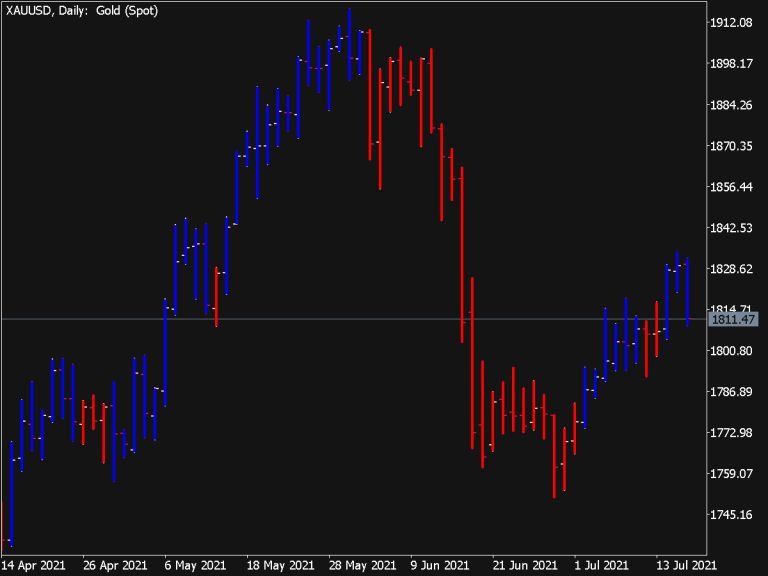Click the 6 May 2021 date label
This screenshot has height=576, width=768.
195,566
